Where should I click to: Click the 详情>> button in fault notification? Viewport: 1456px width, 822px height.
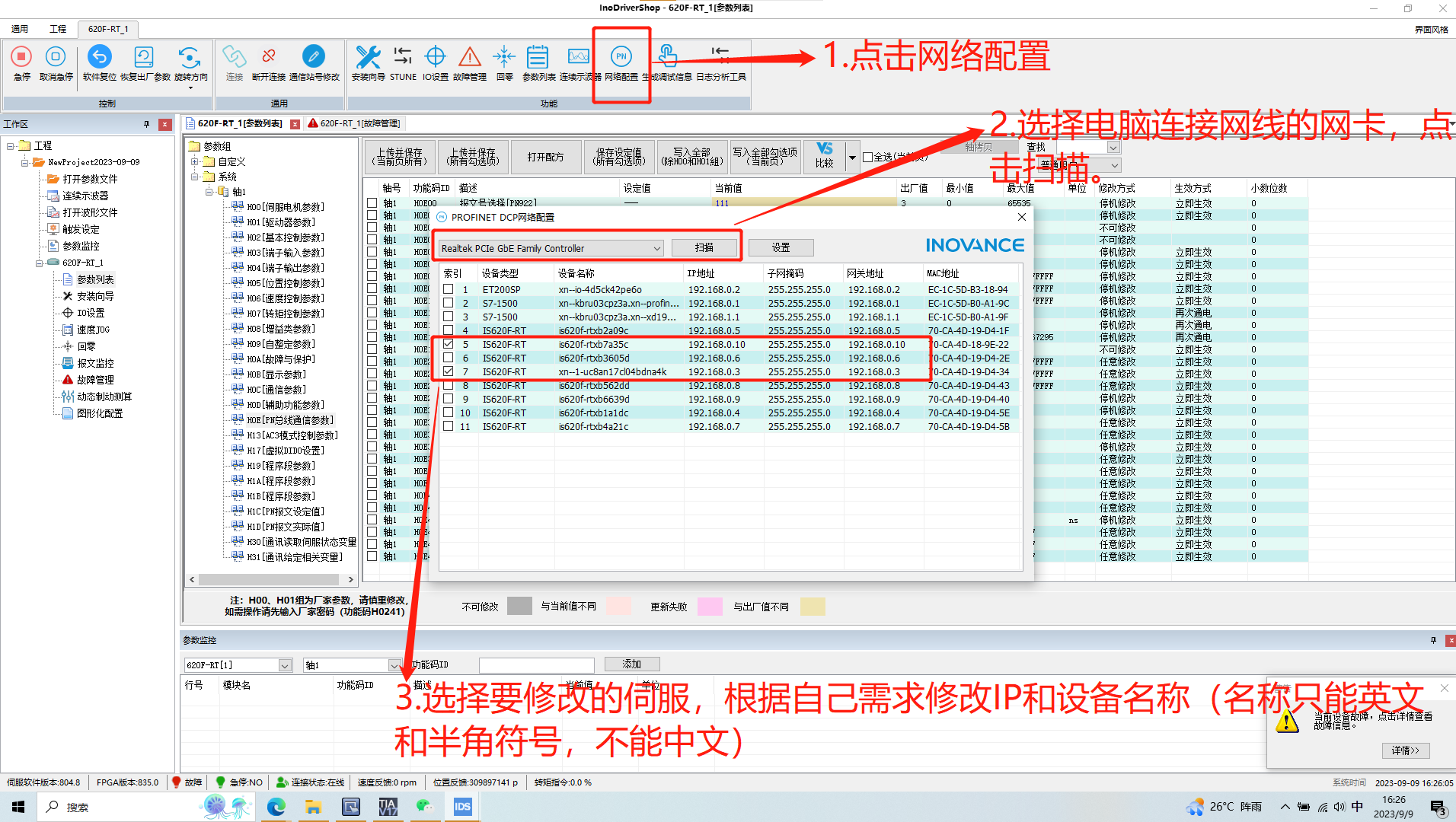pyautogui.click(x=1405, y=750)
